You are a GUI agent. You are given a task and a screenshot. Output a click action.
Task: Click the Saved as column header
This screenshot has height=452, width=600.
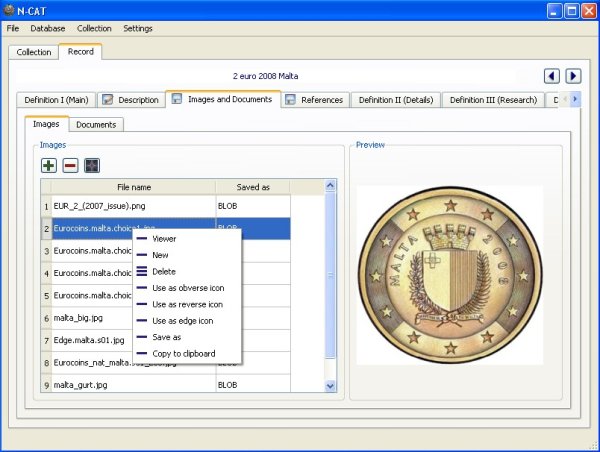pos(253,187)
